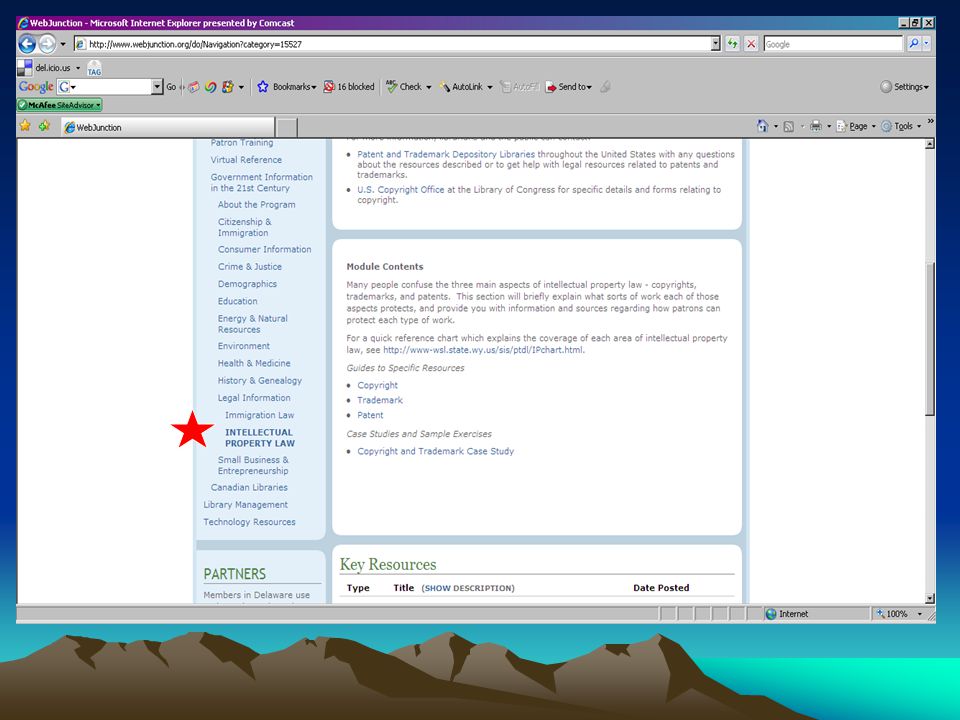
Task: Open the Check dropdown arrow
Action: tap(429, 88)
